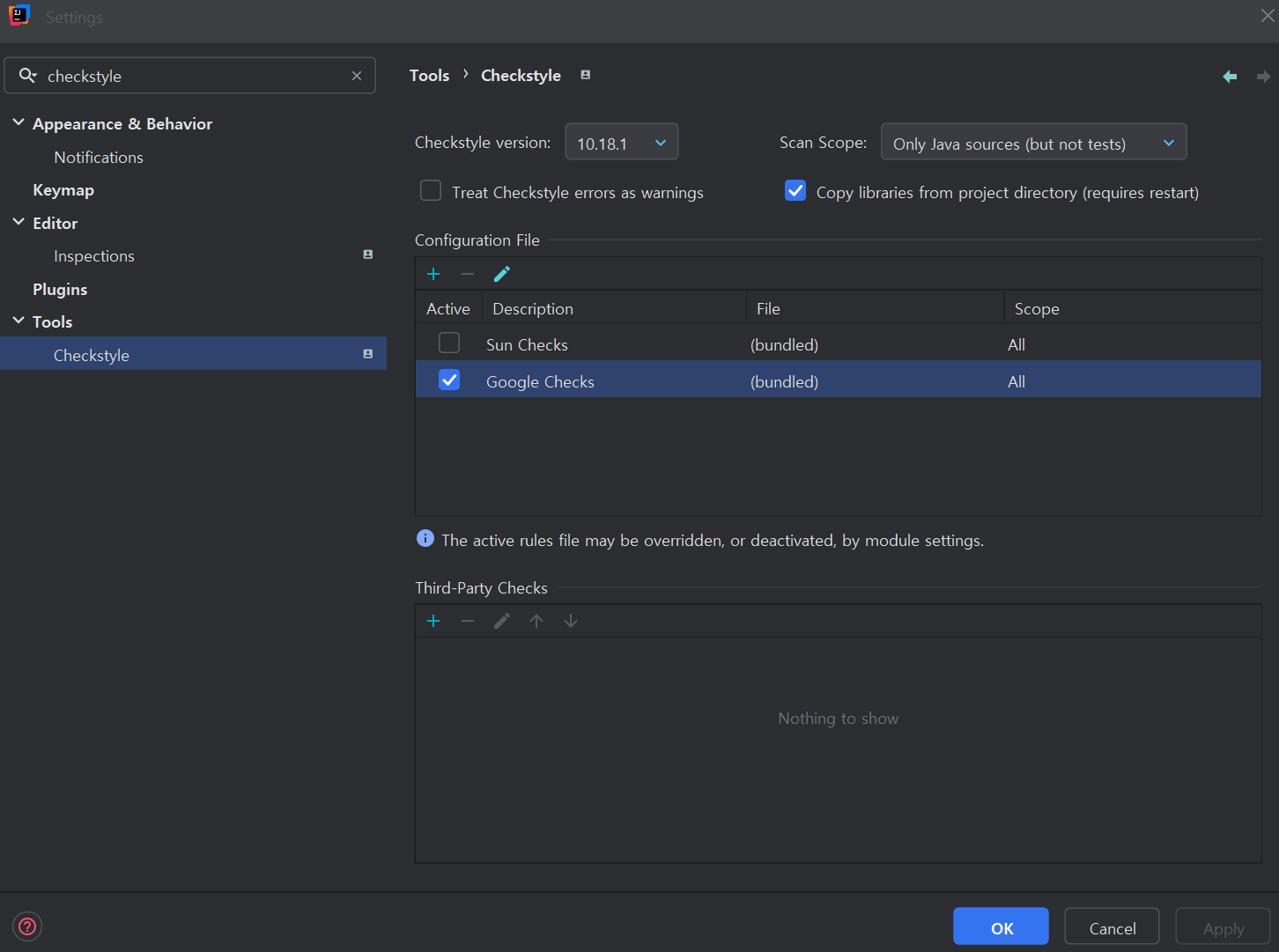Remove a third-party check
The height and width of the screenshot is (952, 1279).
coord(468,621)
